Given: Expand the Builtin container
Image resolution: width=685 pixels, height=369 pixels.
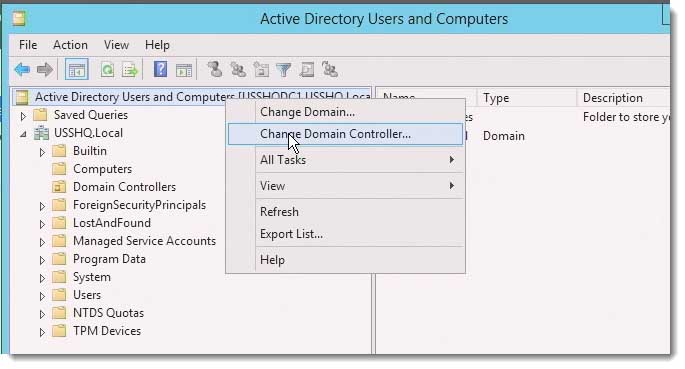Looking at the screenshot, I should point(42,152).
